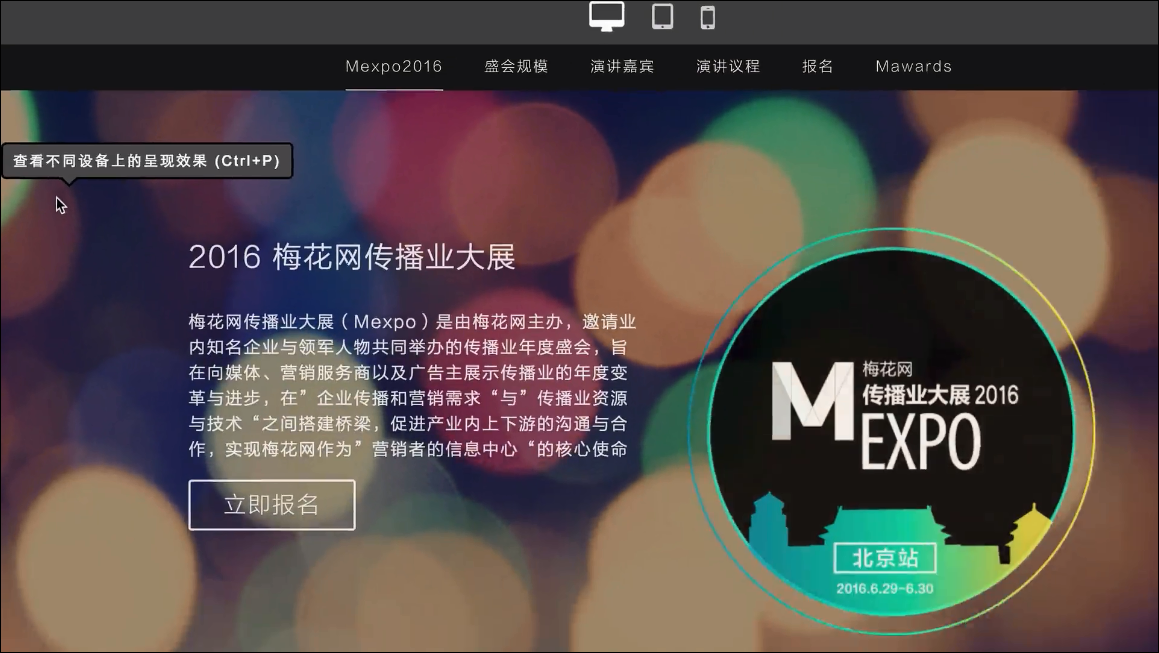Screen dimensions: 1159x653
Task: Navigate to Mawards page
Action: pos(914,67)
